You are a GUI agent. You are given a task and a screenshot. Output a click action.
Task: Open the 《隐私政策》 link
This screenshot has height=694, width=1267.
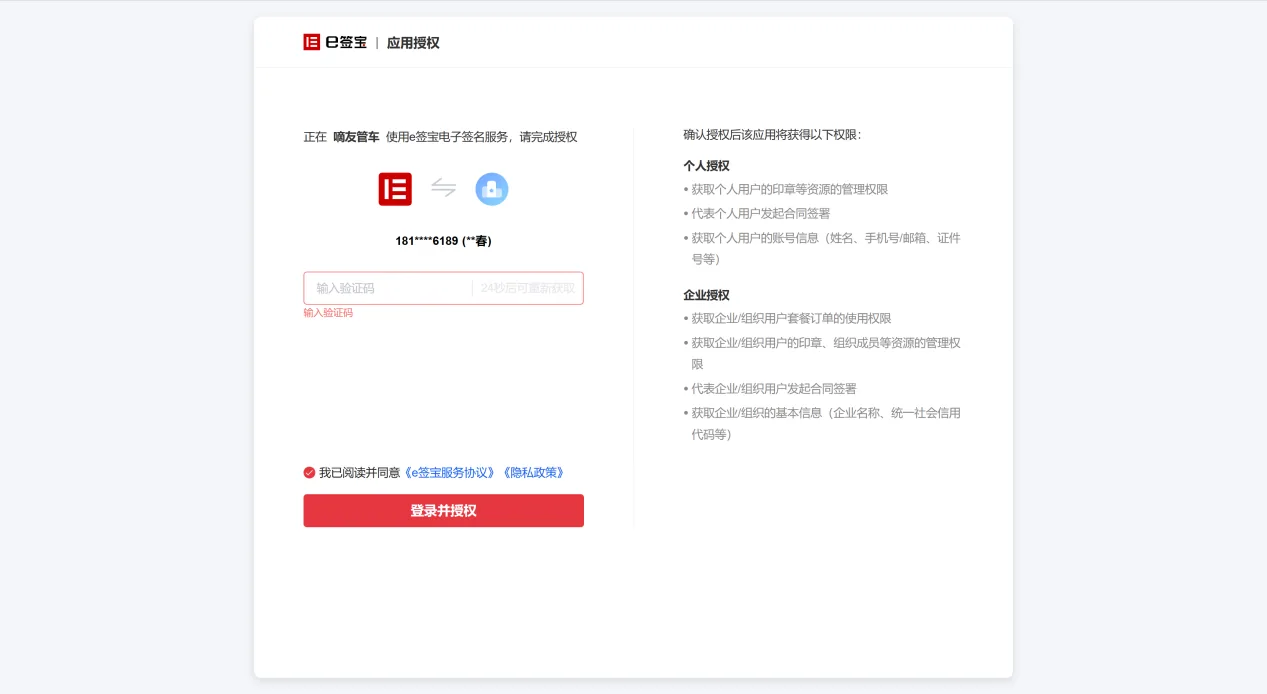(533, 473)
